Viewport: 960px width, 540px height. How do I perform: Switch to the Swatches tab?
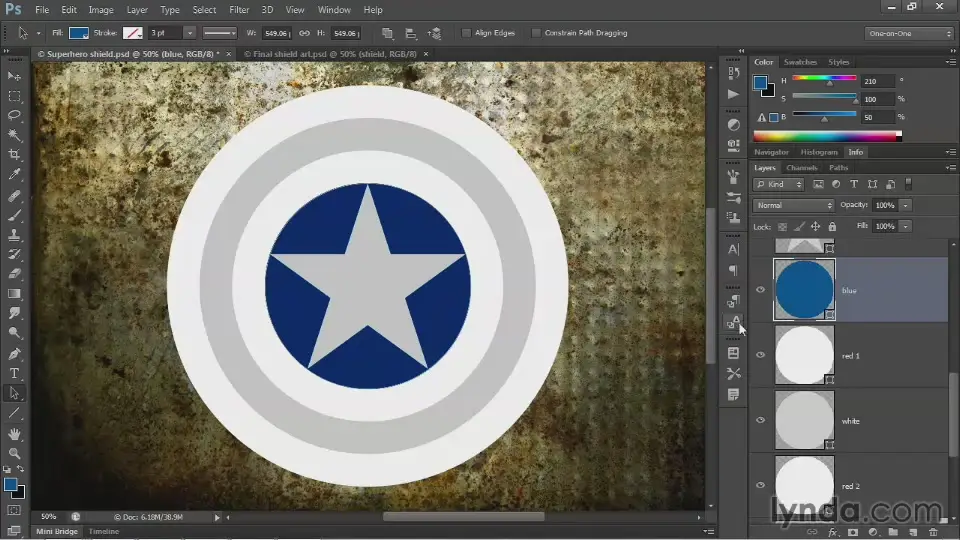click(800, 62)
